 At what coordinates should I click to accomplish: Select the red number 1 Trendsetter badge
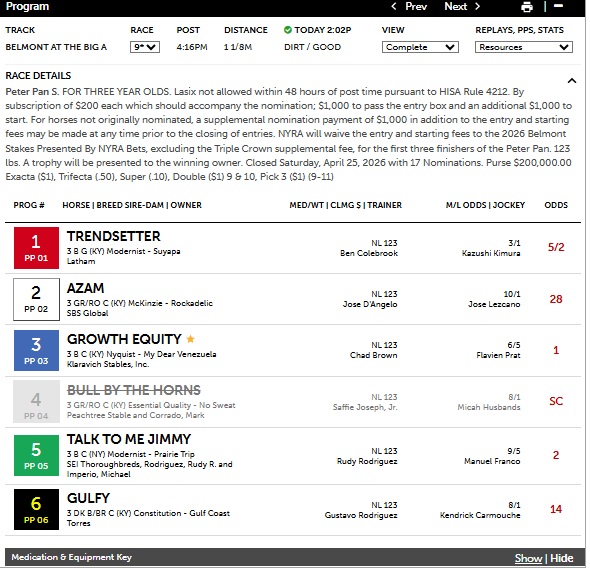[x=36, y=248]
